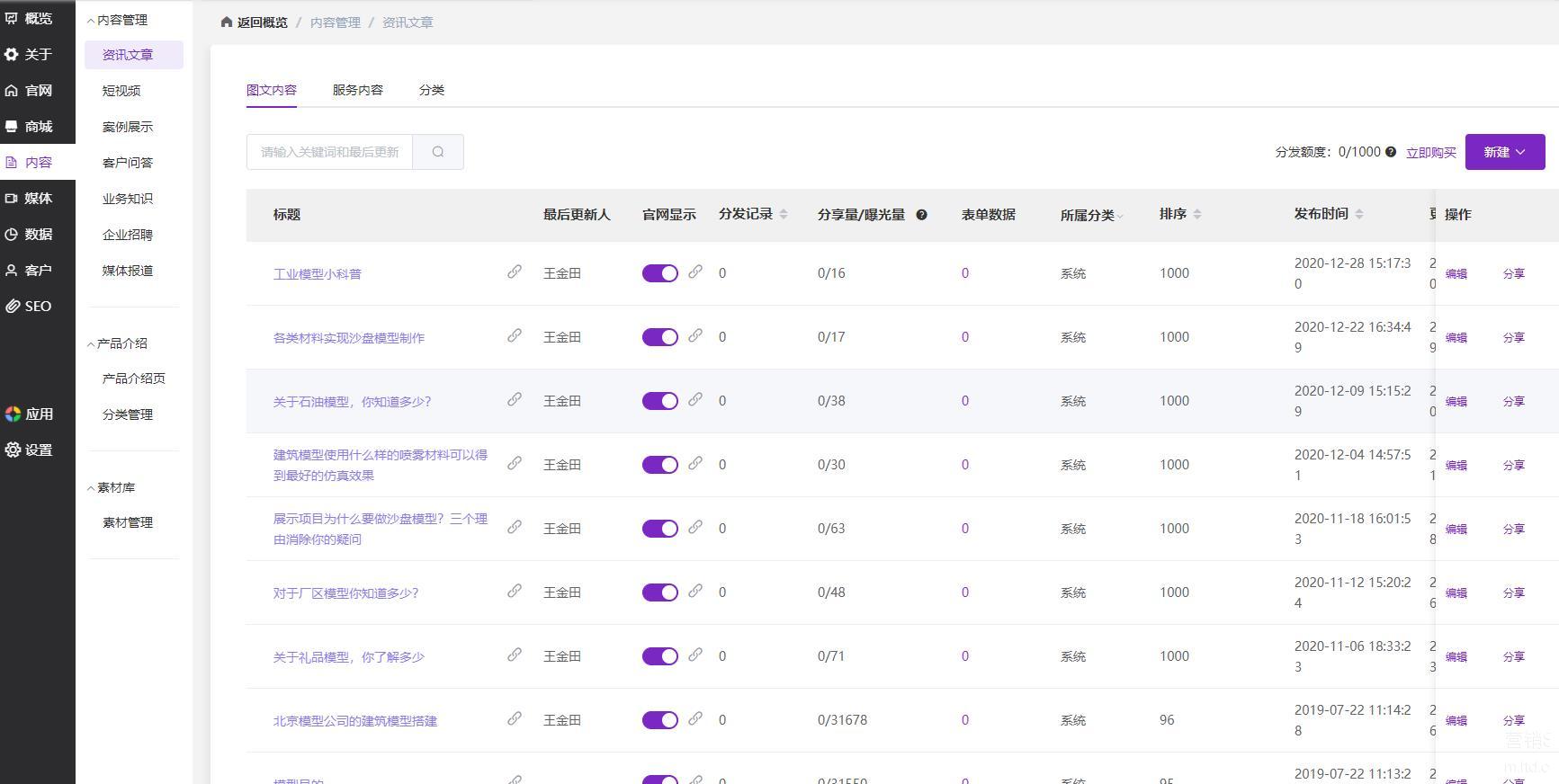Toggle 官网显示 switch for 工业模型小科普
The height and width of the screenshot is (784, 1559).
coord(660,273)
